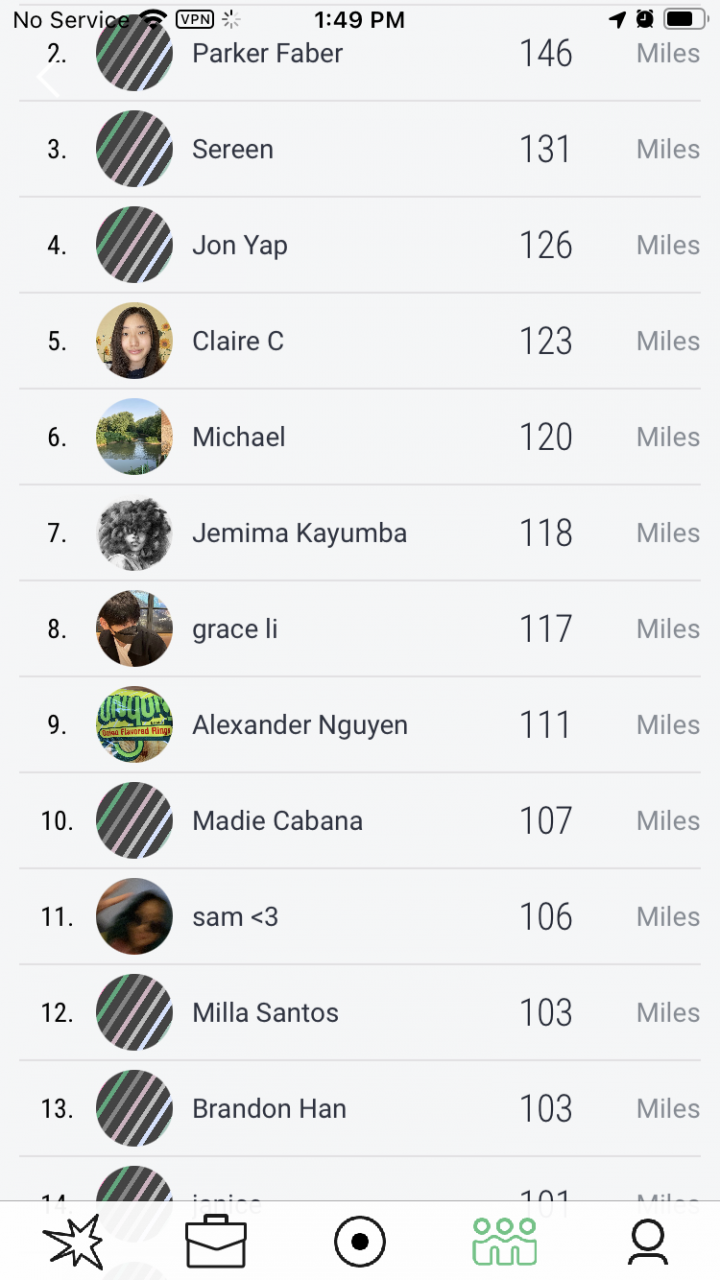Tap Alexander Nguyen's green avatar
This screenshot has height=1280, width=720.
tap(134, 725)
